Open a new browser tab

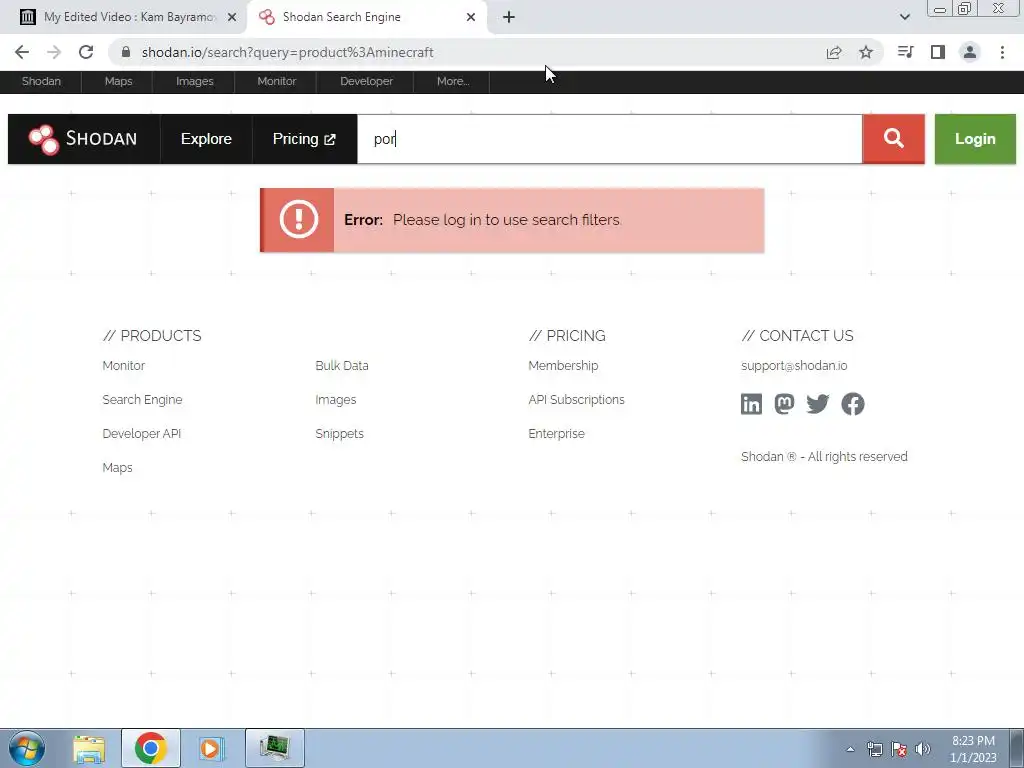coord(509,17)
